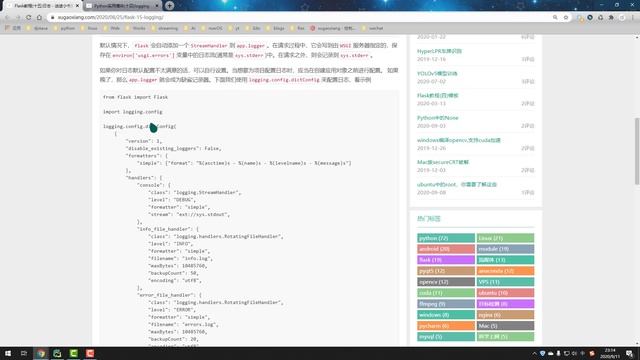
Task: Select the nginx tag
Action: click(505, 315)
